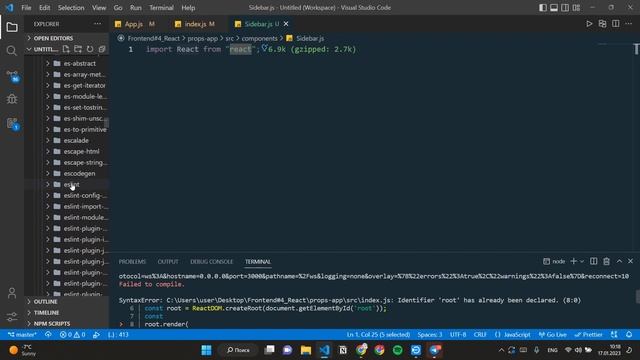
Task: Click the terminal panel scrollbar
Action: coord(637,297)
